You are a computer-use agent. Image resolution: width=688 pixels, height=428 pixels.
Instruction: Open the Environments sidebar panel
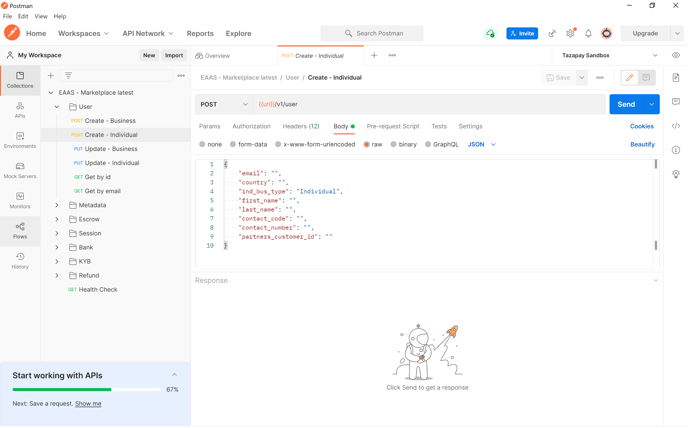point(20,140)
